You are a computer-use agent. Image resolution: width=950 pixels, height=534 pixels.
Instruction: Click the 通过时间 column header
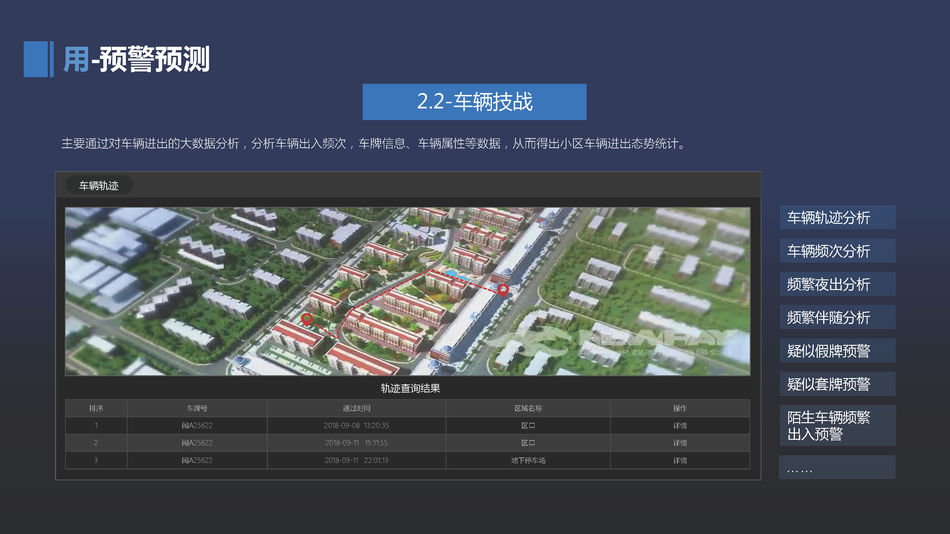coord(356,409)
